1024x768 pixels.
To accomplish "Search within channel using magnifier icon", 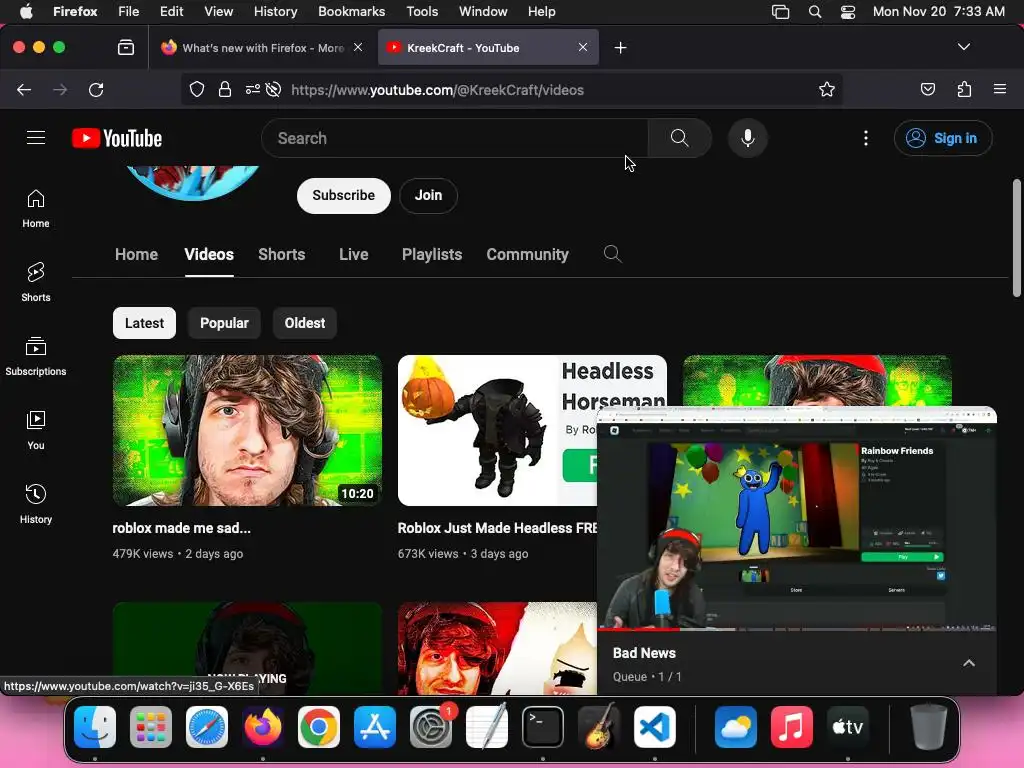I will [x=613, y=253].
